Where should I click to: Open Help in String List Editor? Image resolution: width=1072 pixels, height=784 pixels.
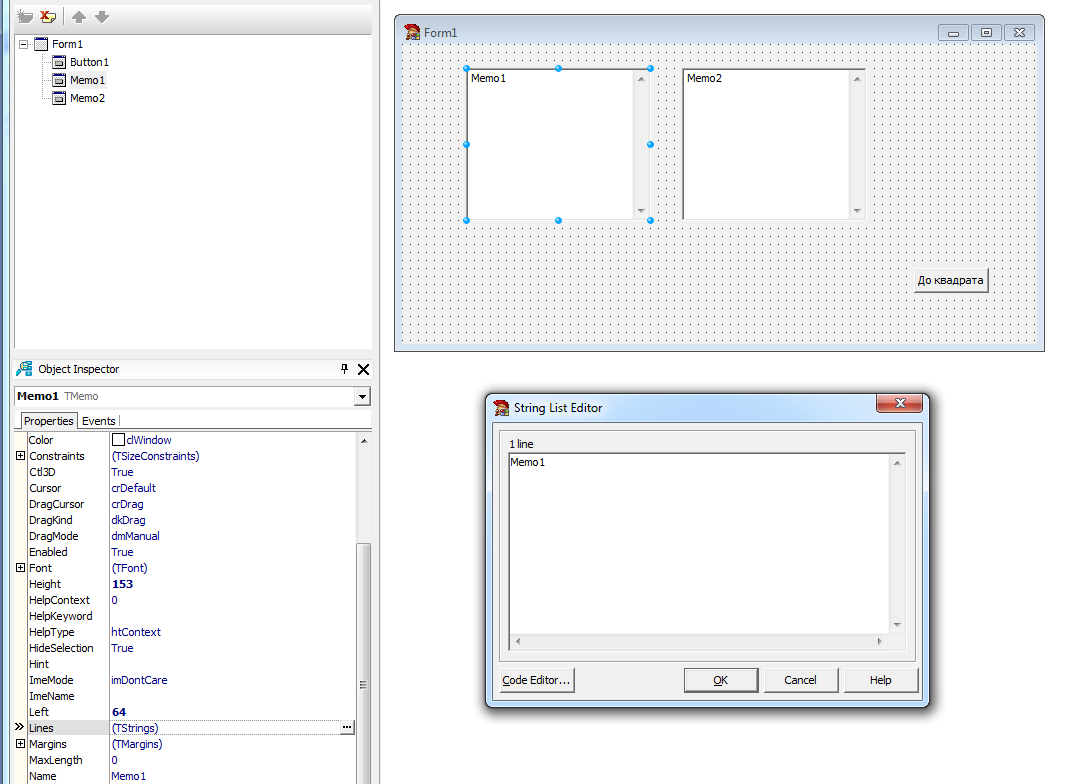point(881,680)
